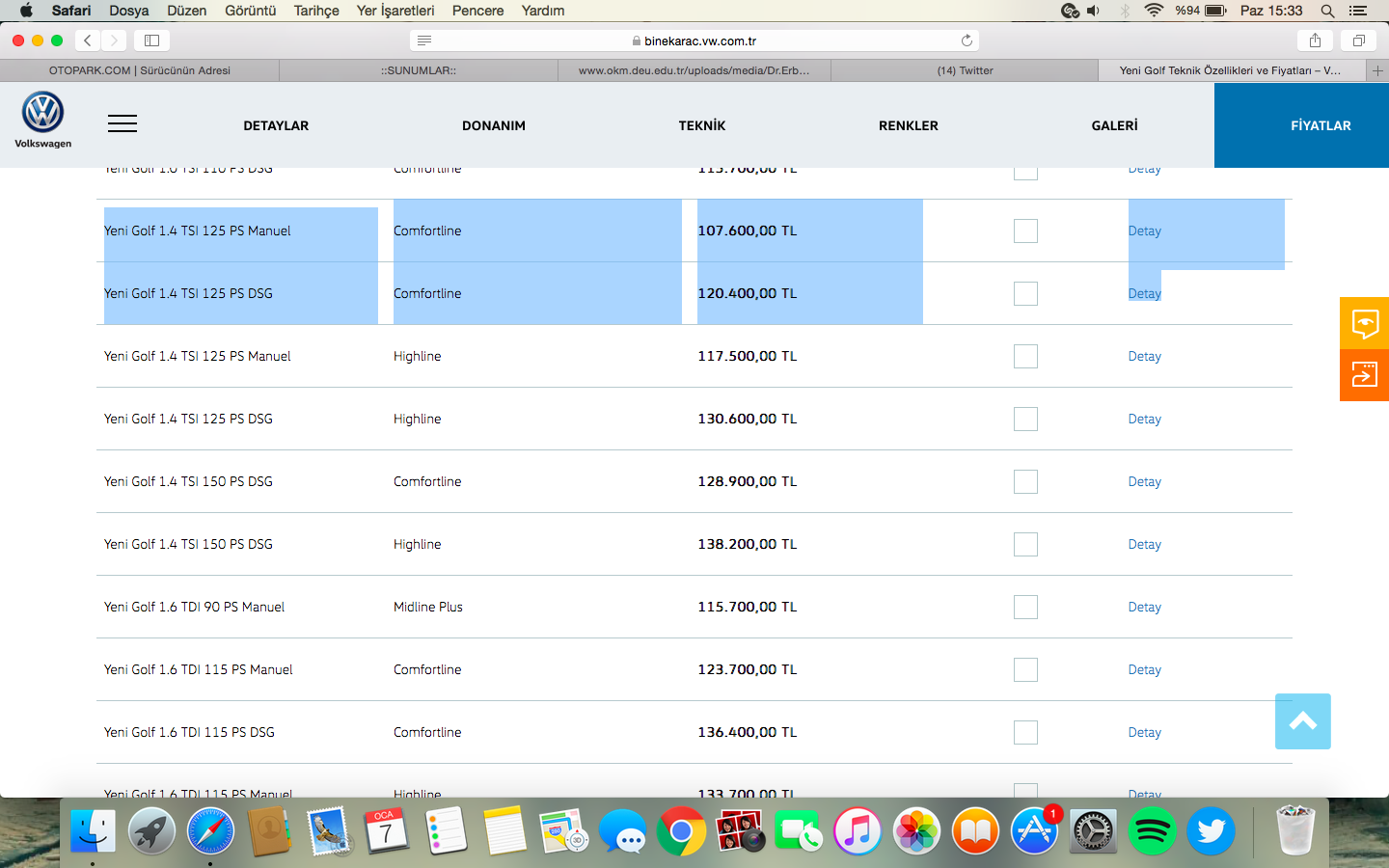Click the binekarac.vw.com.tr address field
Viewport: 1389px width, 868px height.
pyautogui.click(x=694, y=41)
